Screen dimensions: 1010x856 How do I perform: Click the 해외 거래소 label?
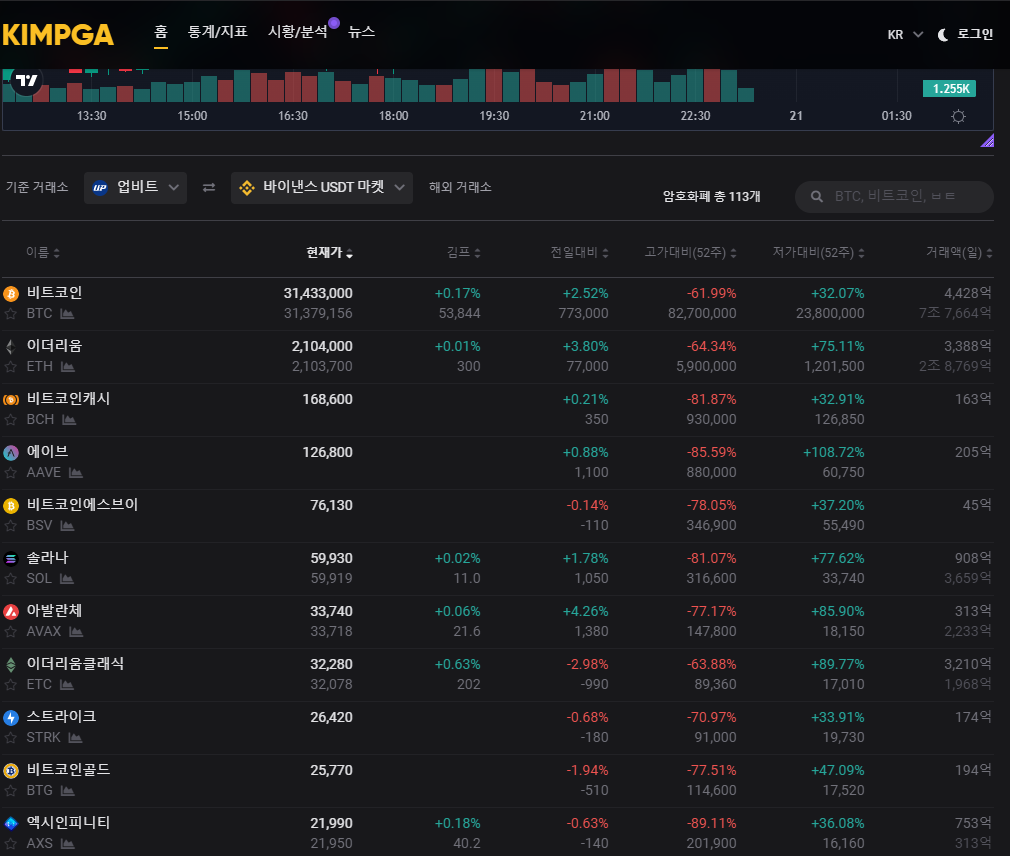click(x=460, y=187)
